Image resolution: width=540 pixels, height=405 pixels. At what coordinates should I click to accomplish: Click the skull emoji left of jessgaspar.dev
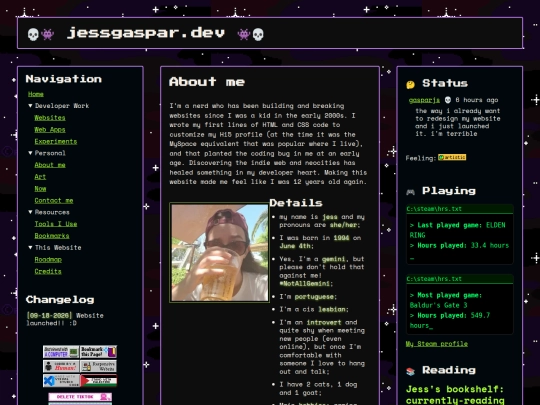(33, 34)
